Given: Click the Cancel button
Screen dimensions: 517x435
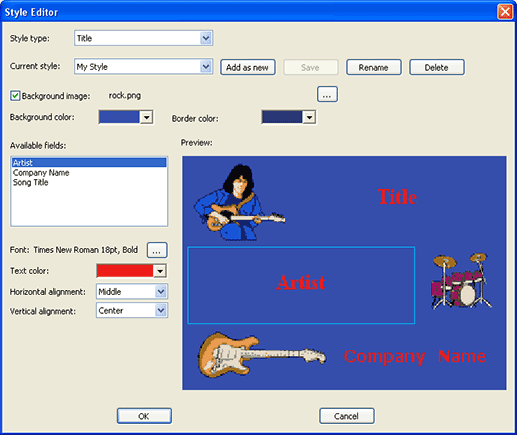Looking at the screenshot, I should (x=347, y=416).
